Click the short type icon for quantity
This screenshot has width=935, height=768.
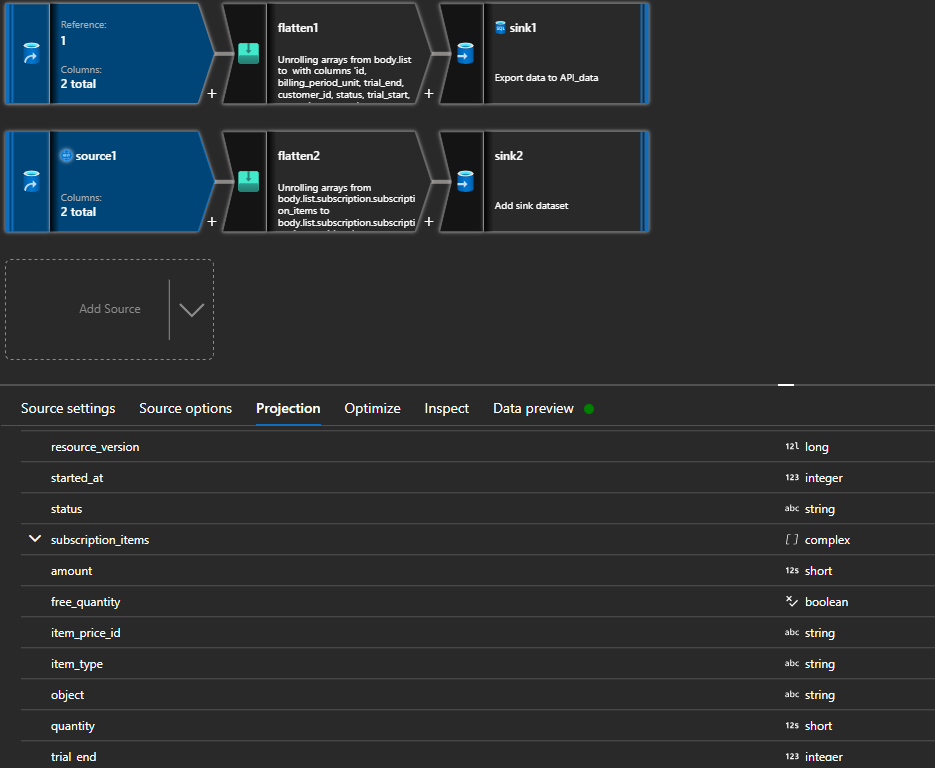point(792,725)
